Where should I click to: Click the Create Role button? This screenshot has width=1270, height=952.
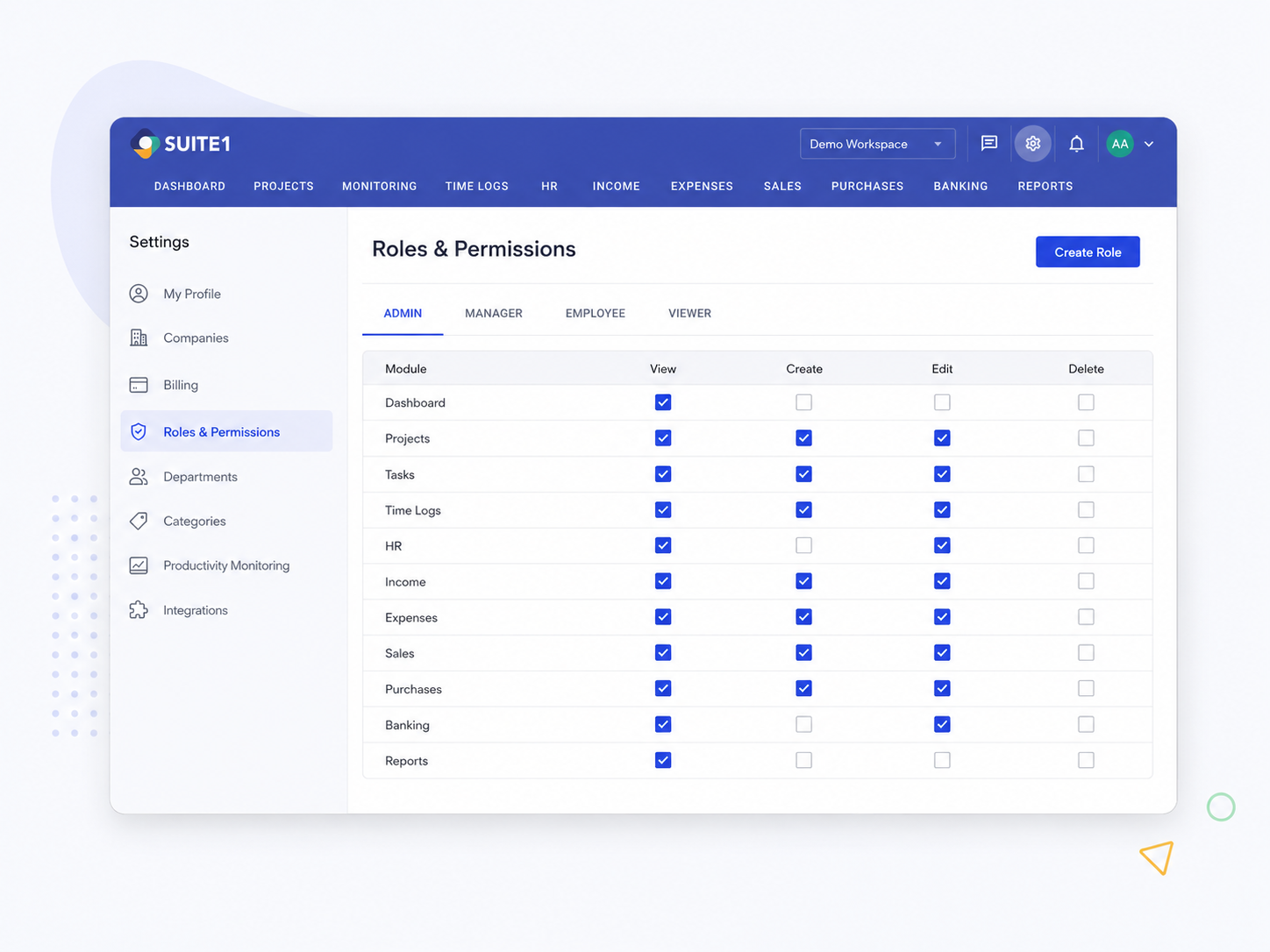pyautogui.click(x=1088, y=252)
